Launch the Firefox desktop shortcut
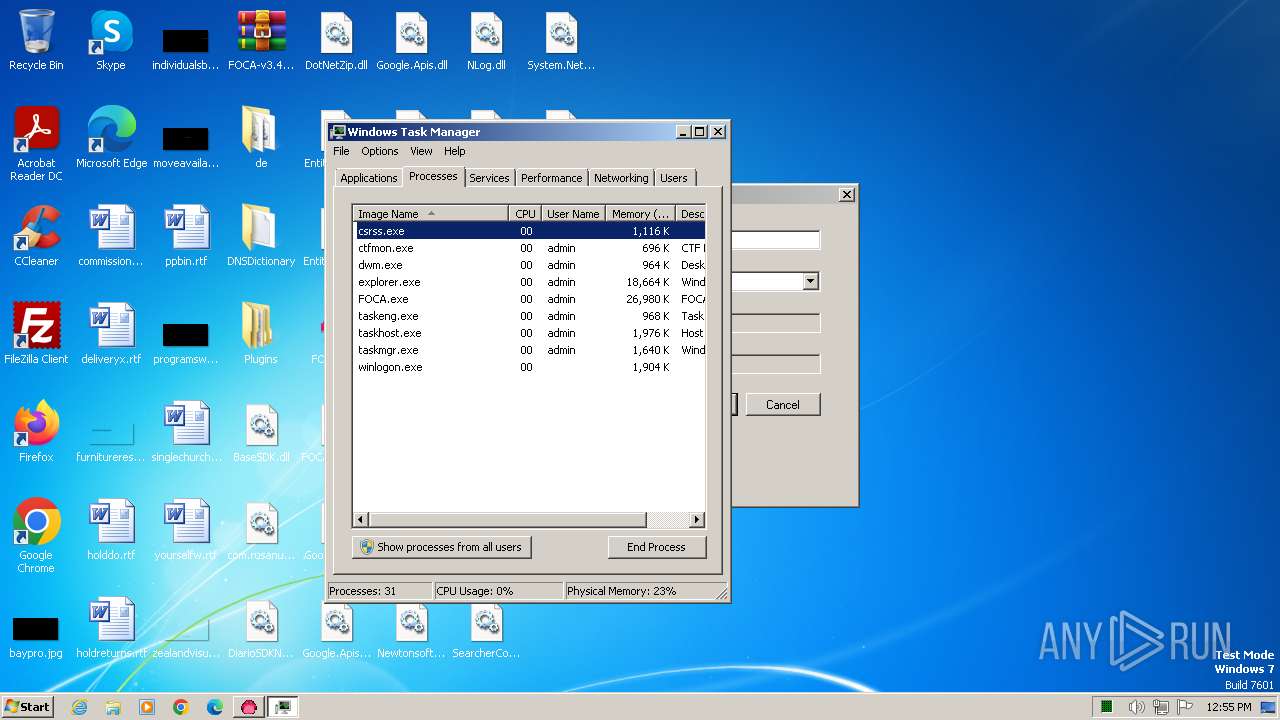Viewport: 1280px width, 720px height. (36, 433)
